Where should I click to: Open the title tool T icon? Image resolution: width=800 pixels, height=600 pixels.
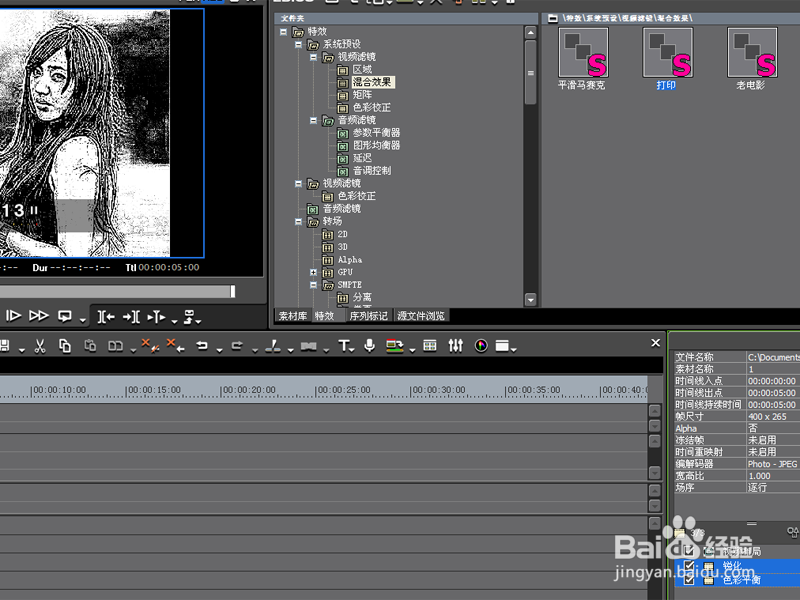point(344,346)
